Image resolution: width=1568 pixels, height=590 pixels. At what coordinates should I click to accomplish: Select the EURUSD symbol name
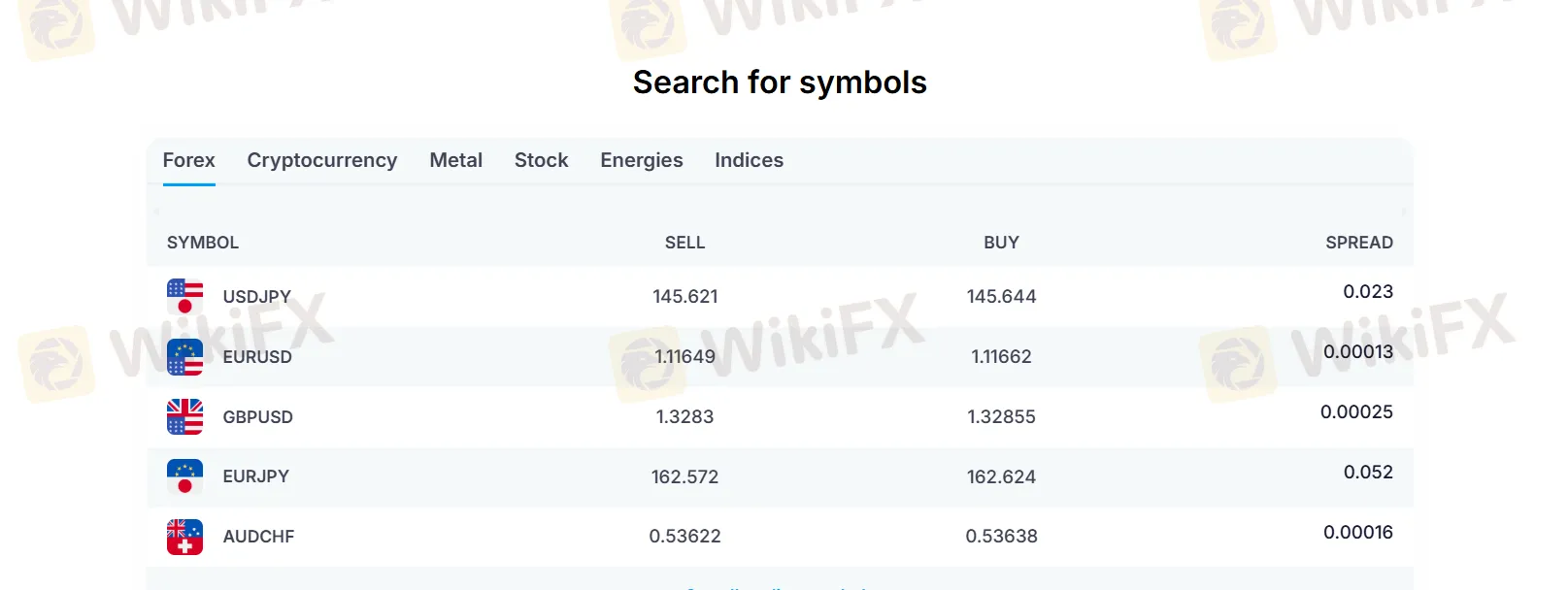[257, 357]
